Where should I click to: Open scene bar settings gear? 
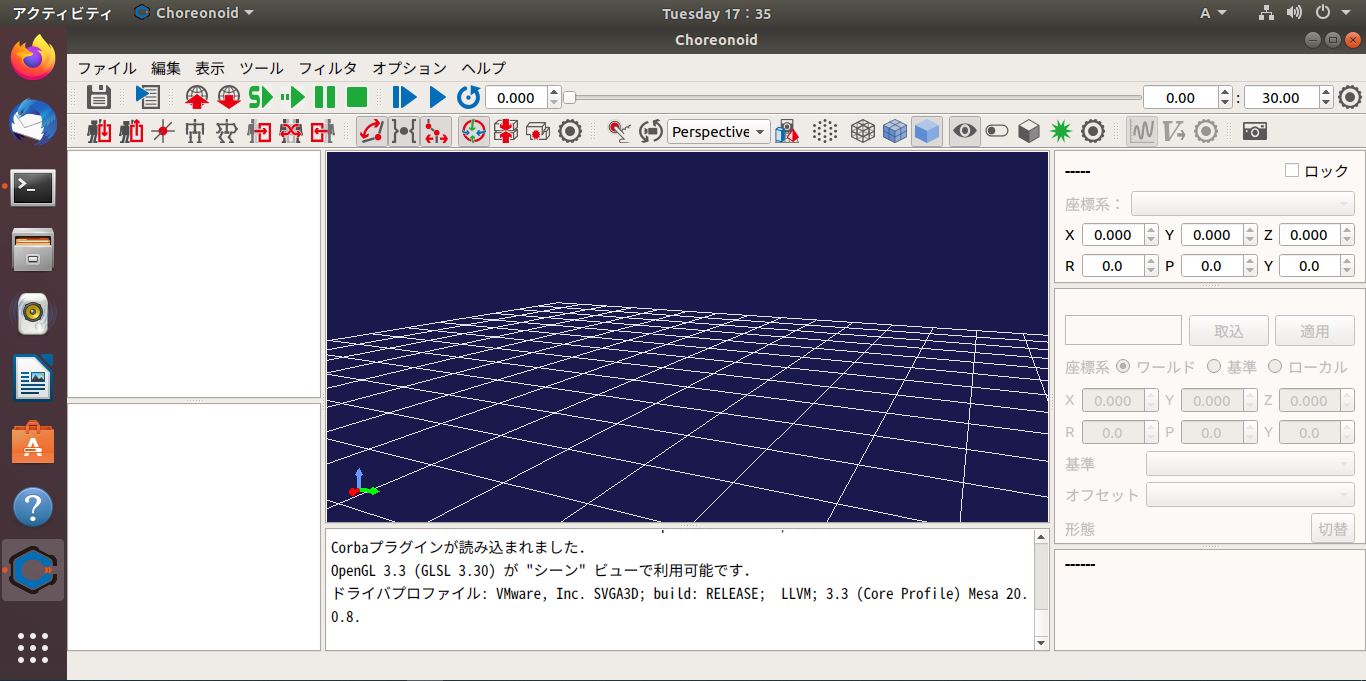click(1093, 131)
